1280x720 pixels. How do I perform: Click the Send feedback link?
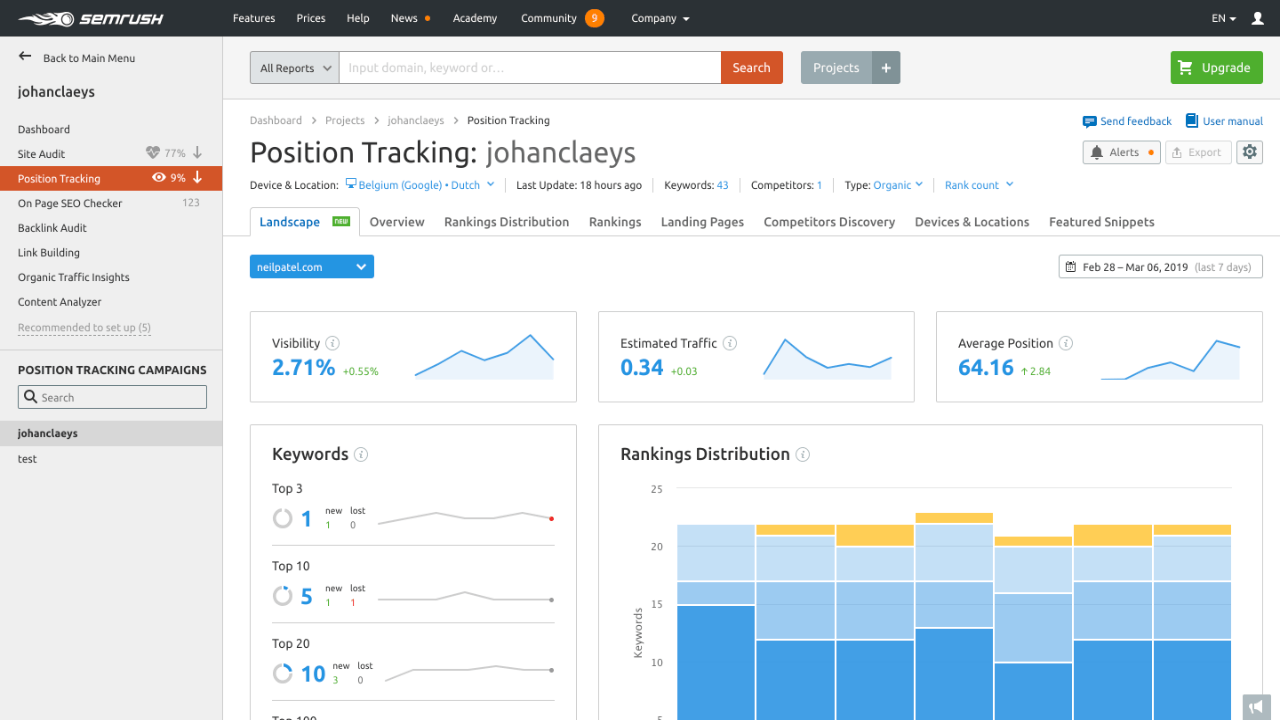pos(1127,121)
